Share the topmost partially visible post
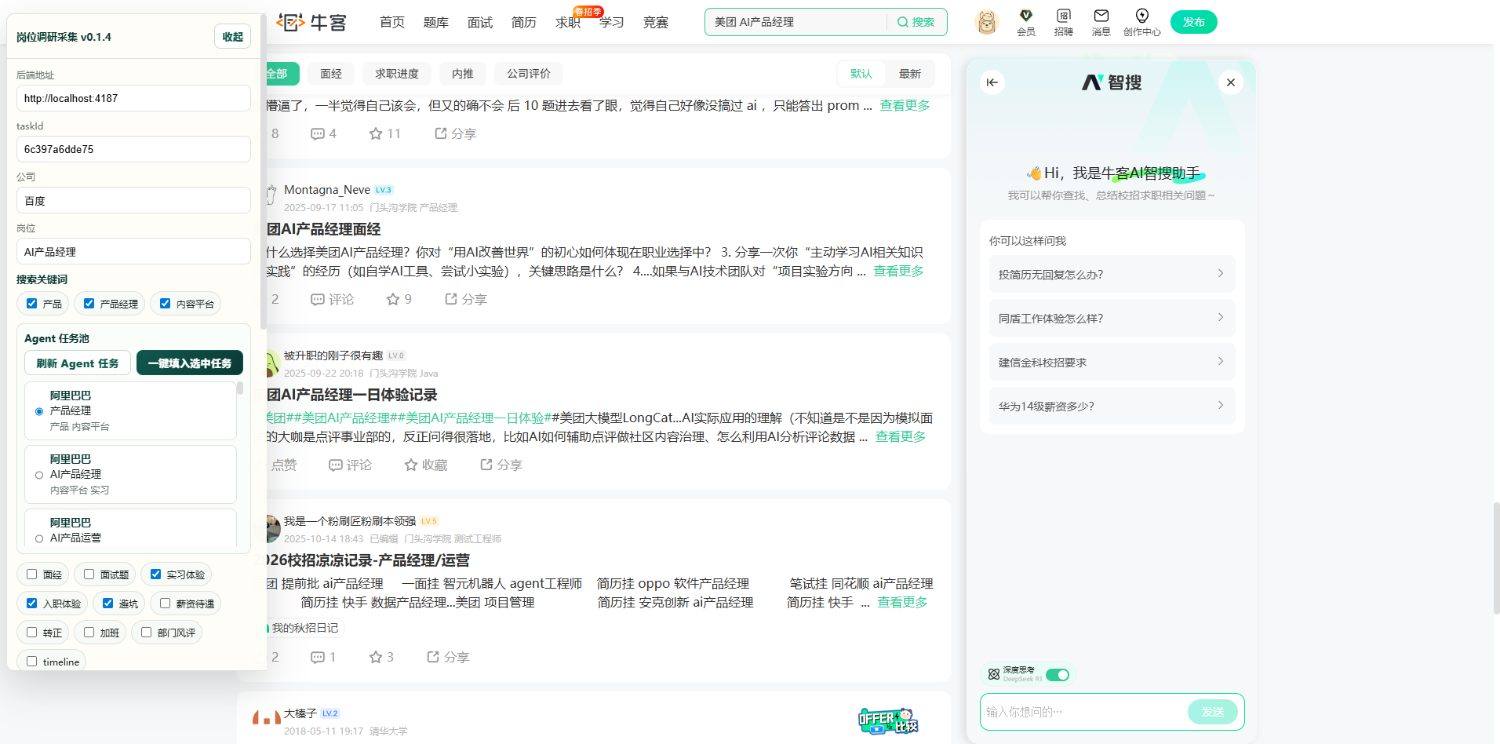Image resolution: width=1500 pixels, height=744 pixels. pos(455,133)
